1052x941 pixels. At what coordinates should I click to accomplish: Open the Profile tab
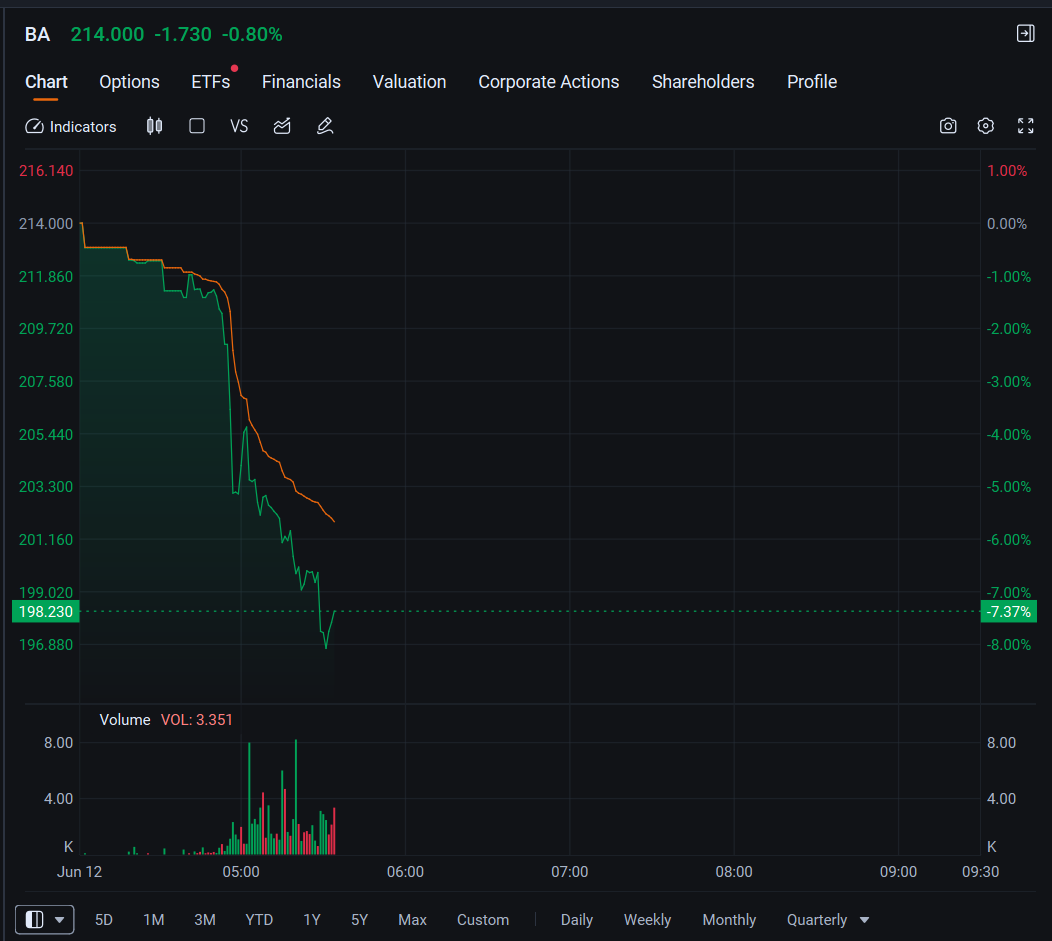coord(812,82)
